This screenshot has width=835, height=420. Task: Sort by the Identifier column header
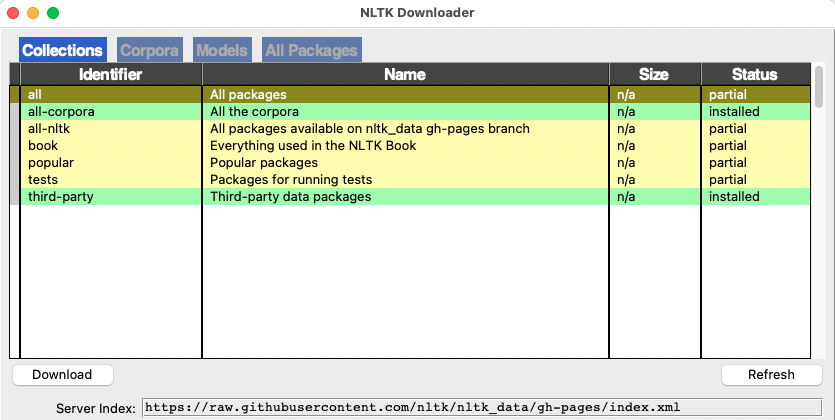coord(111,74)
